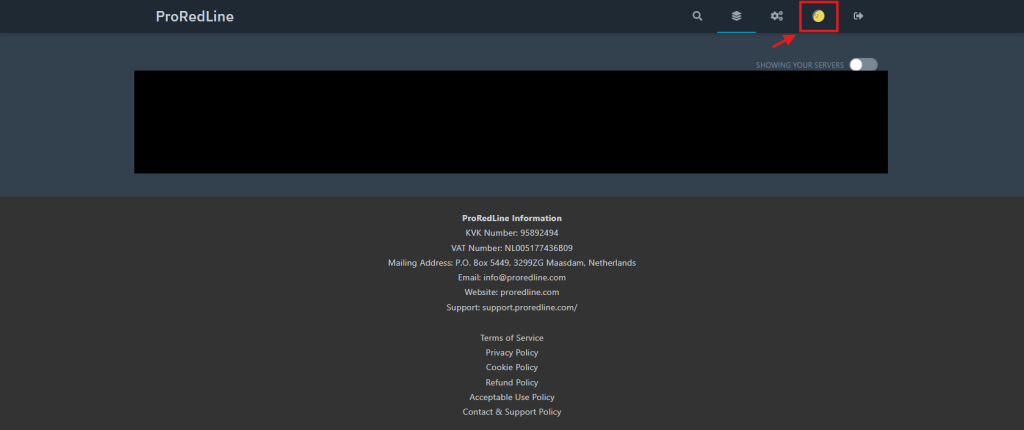The width and height of the screenshot is (1024, 430).
Task: Click the sign-out arrow icon
Action: pos(858,16)
